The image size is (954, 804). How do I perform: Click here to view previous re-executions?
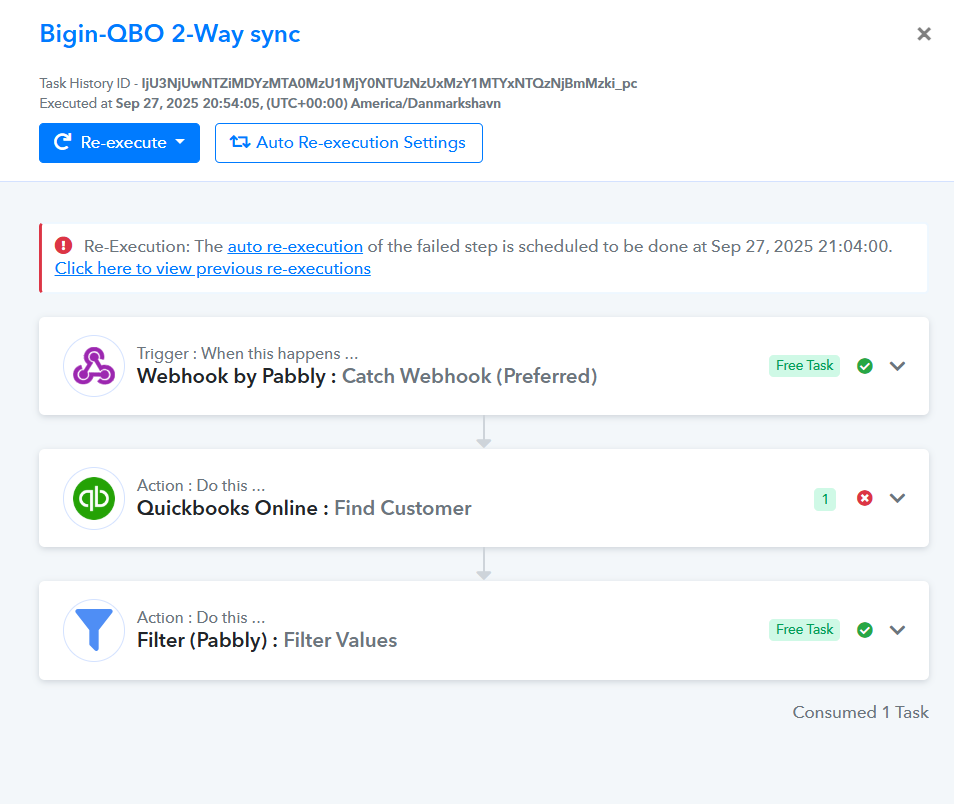click(x=212, y=268)
